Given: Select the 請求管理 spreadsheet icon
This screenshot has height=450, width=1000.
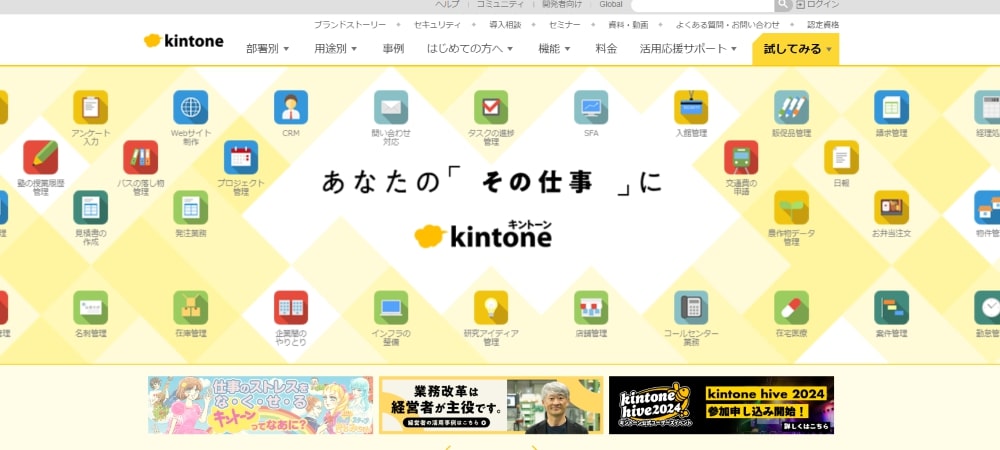Looking at the screenshot, I should point(892,107).
